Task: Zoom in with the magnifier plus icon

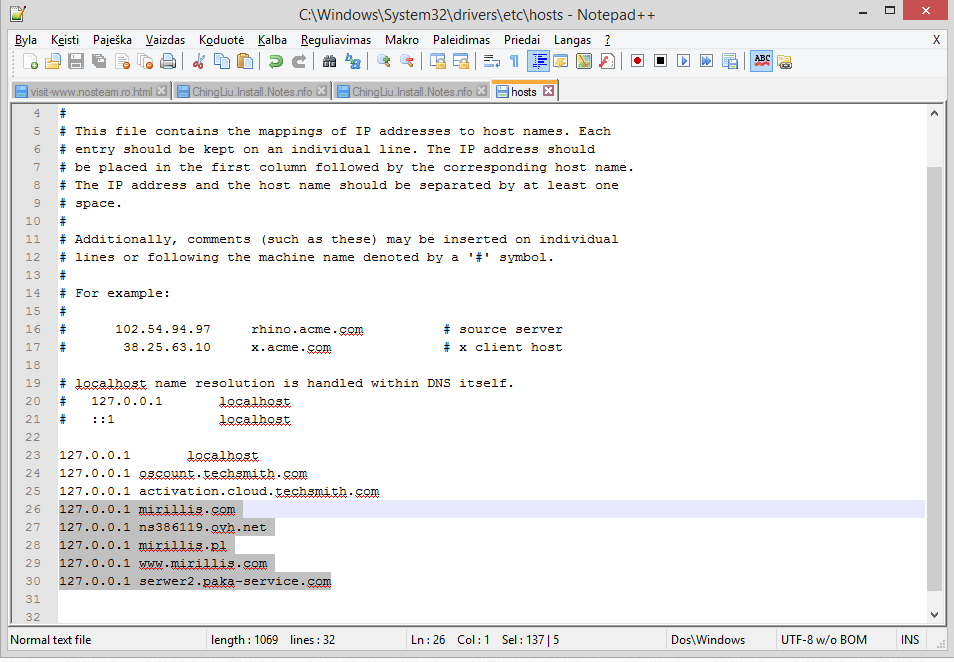Action: 383,61
